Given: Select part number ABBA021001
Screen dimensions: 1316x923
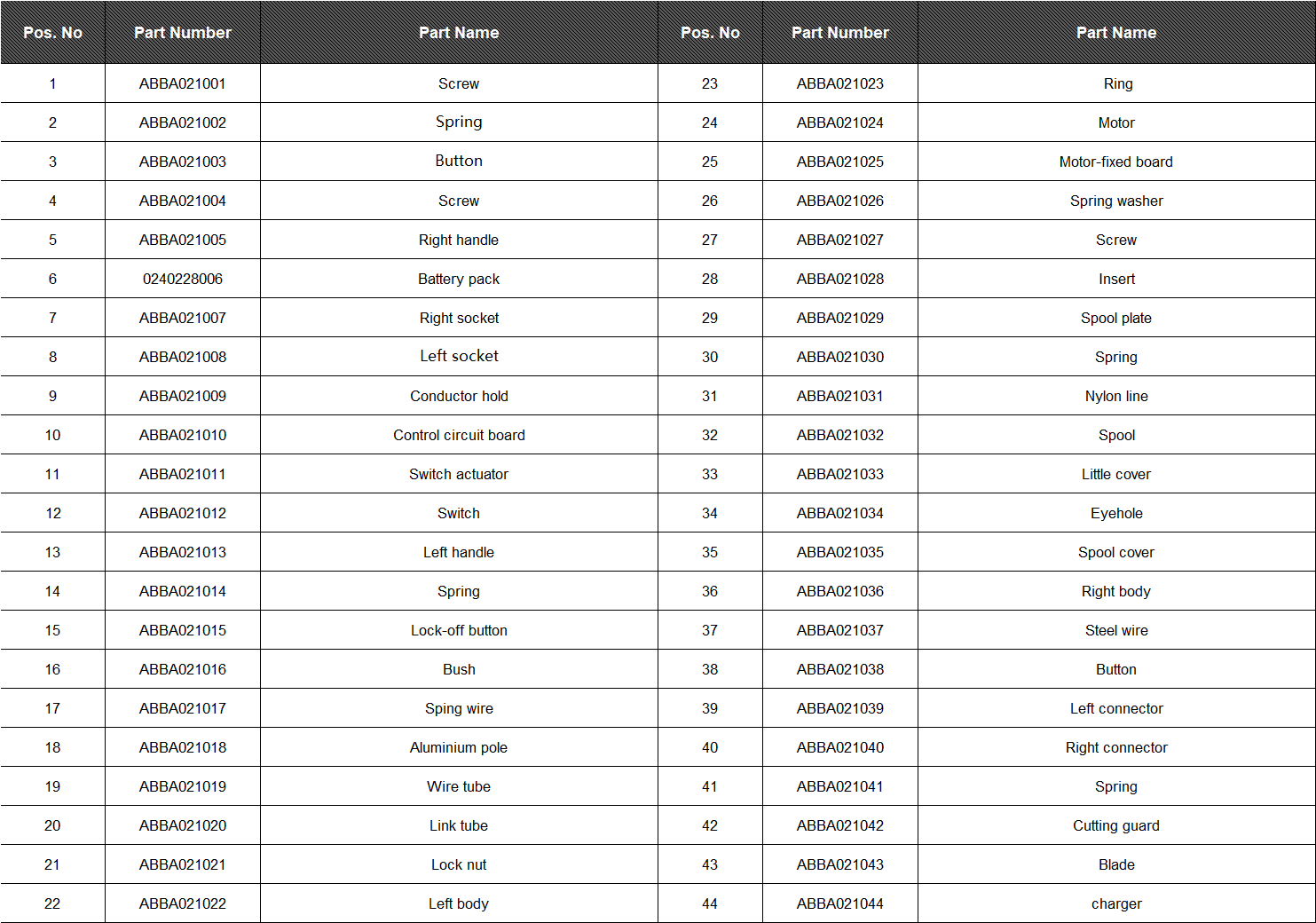Looking at the screenshot, I should point(183,83).
